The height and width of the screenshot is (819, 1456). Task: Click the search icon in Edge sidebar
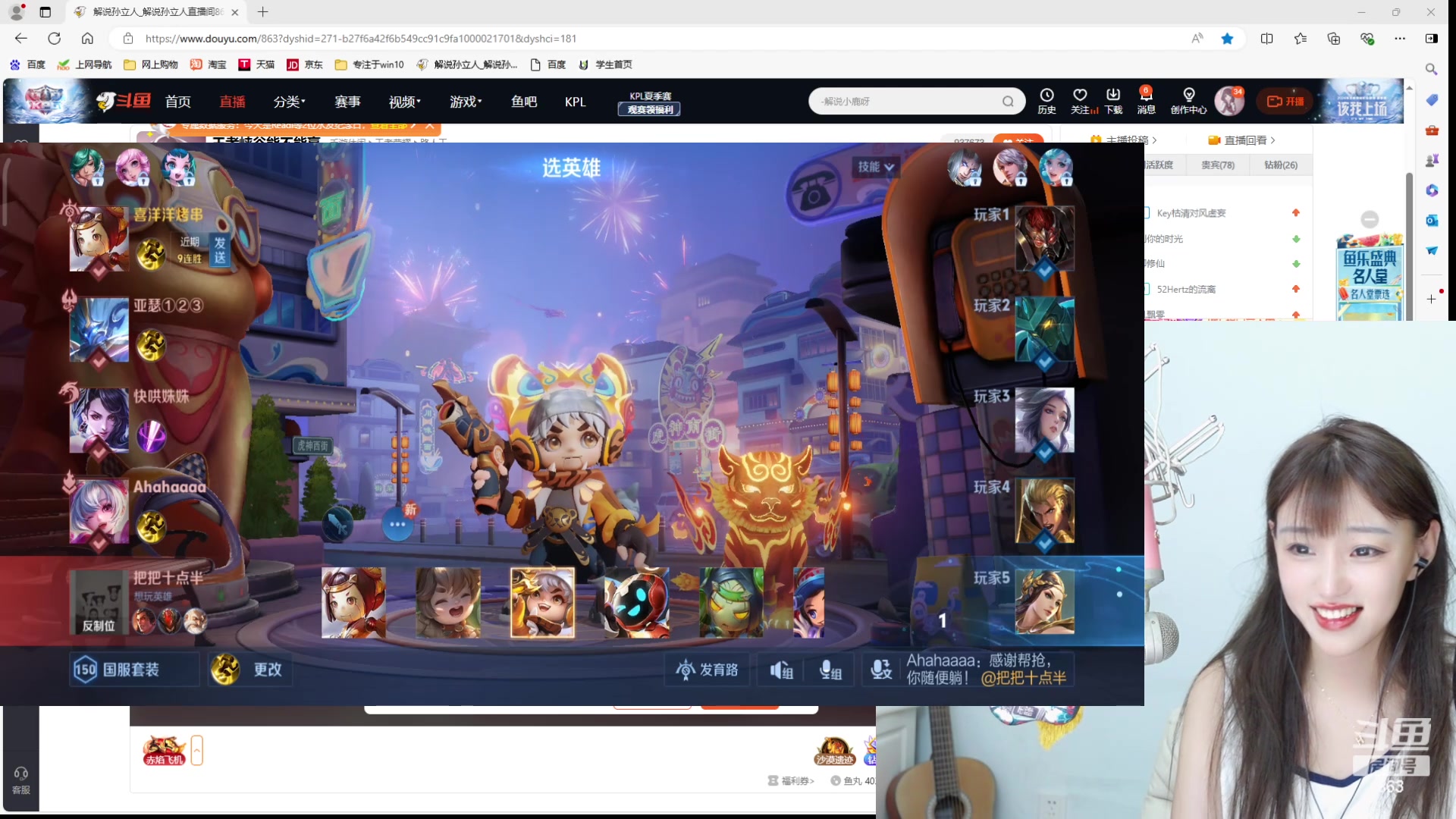[1431, 69]
